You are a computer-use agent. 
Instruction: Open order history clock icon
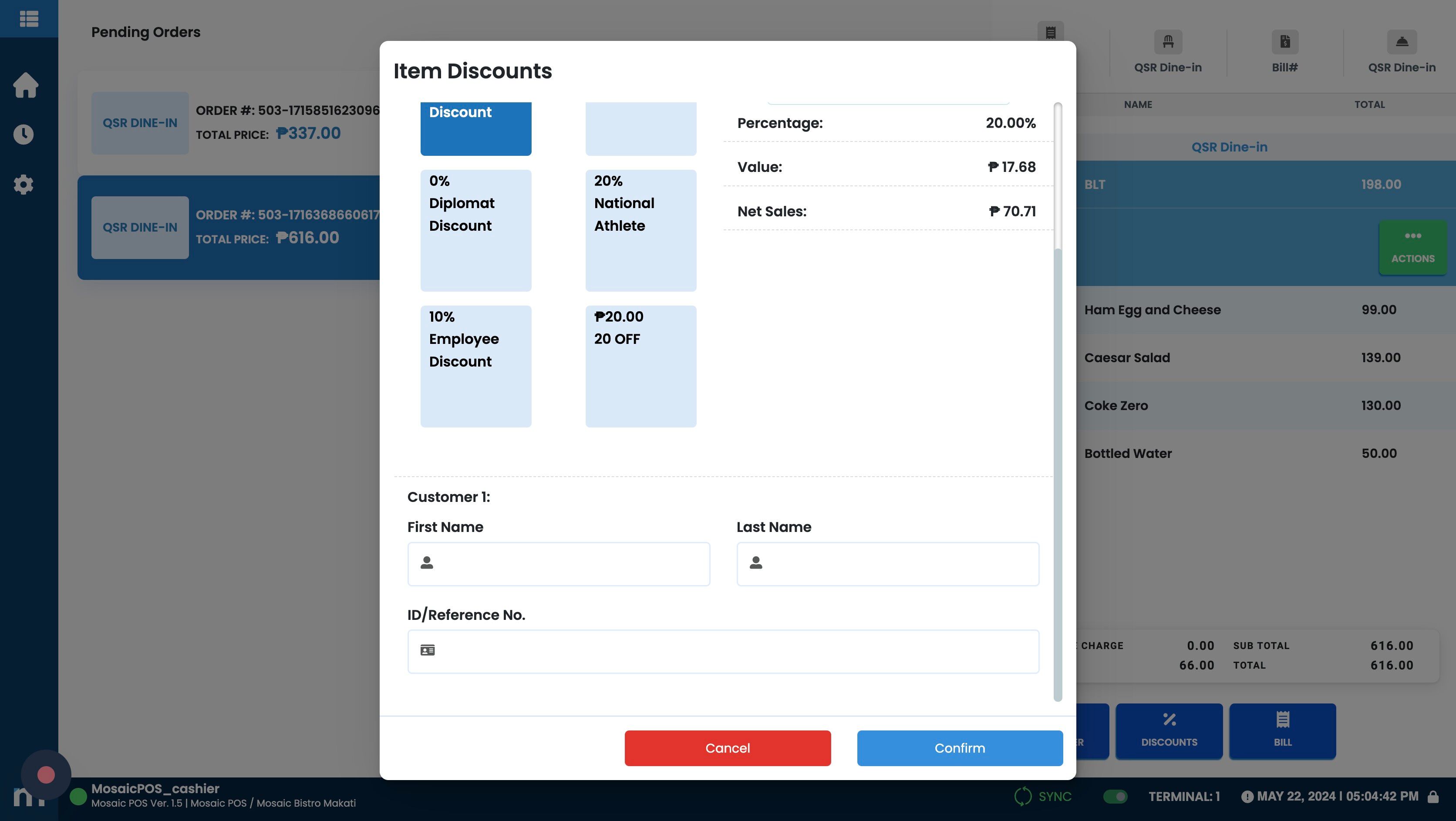tap(23, 135)
